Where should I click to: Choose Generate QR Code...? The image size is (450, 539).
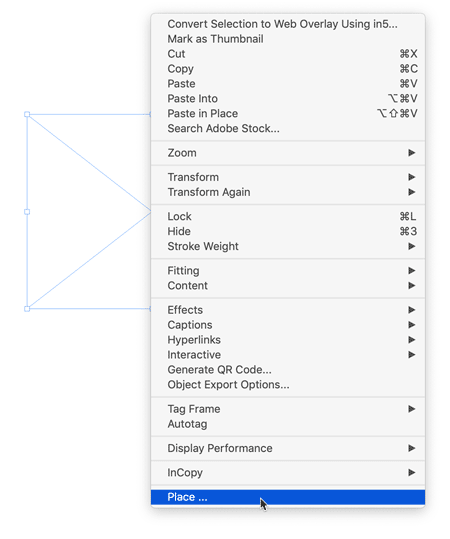pyautogui.click(x=288, y=370)
